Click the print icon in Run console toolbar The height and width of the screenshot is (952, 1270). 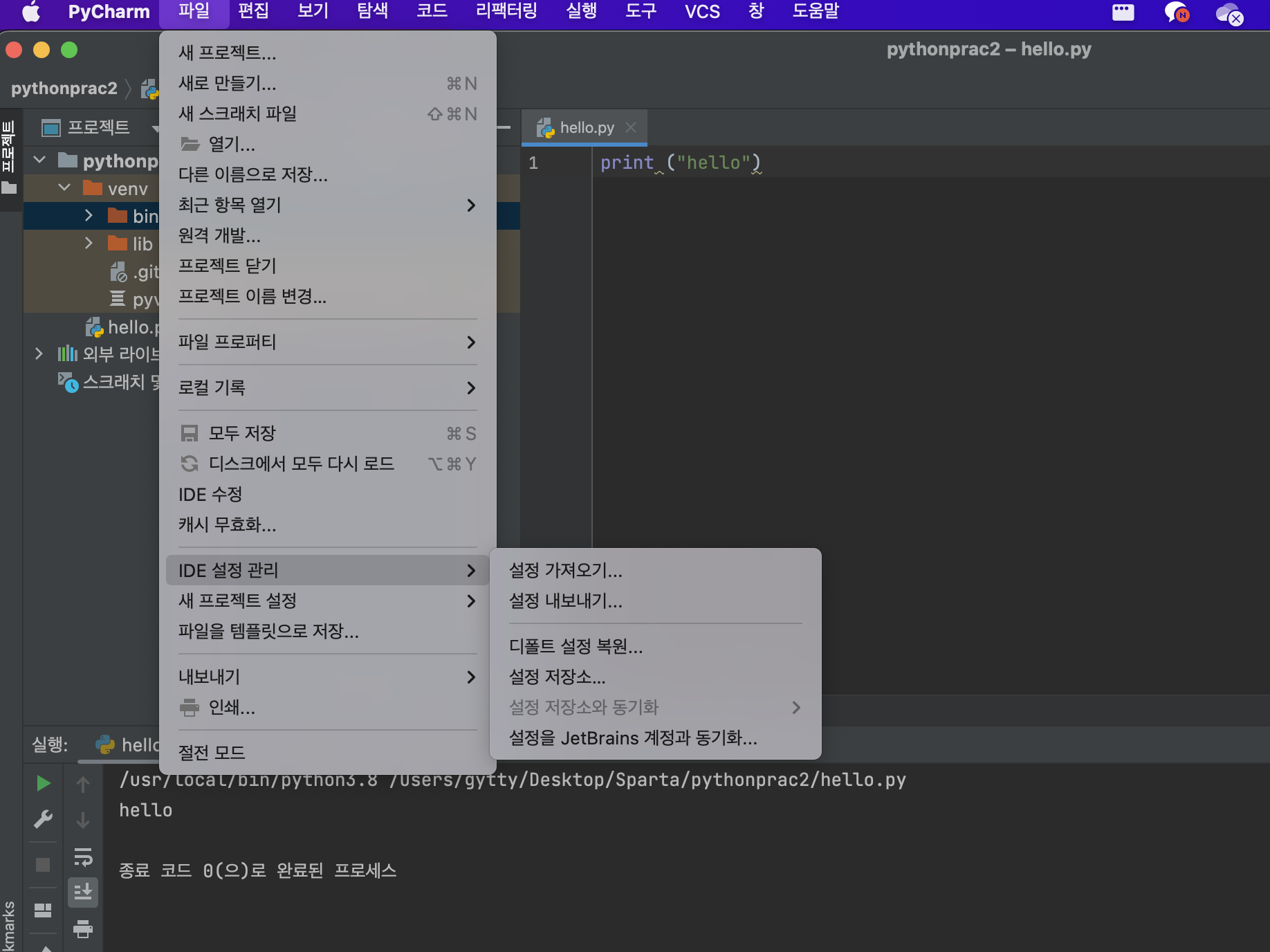pyautogui.click(x=83, y=928)
